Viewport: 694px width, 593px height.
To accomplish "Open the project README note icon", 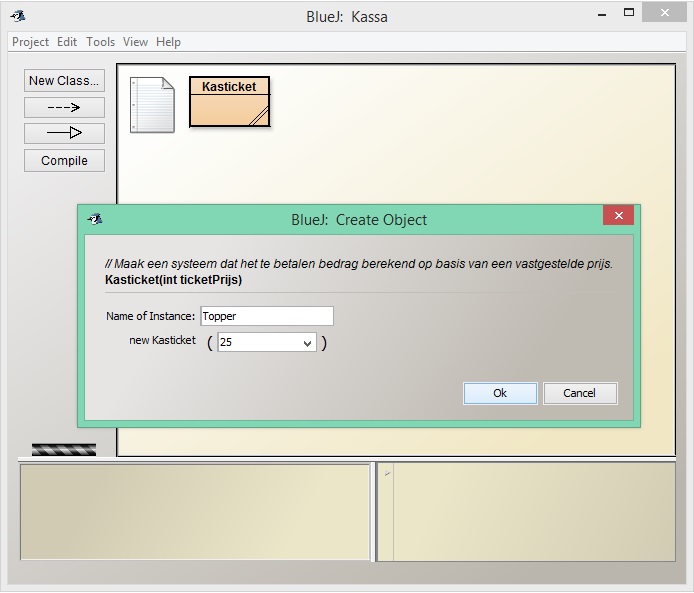I will 152,105.
